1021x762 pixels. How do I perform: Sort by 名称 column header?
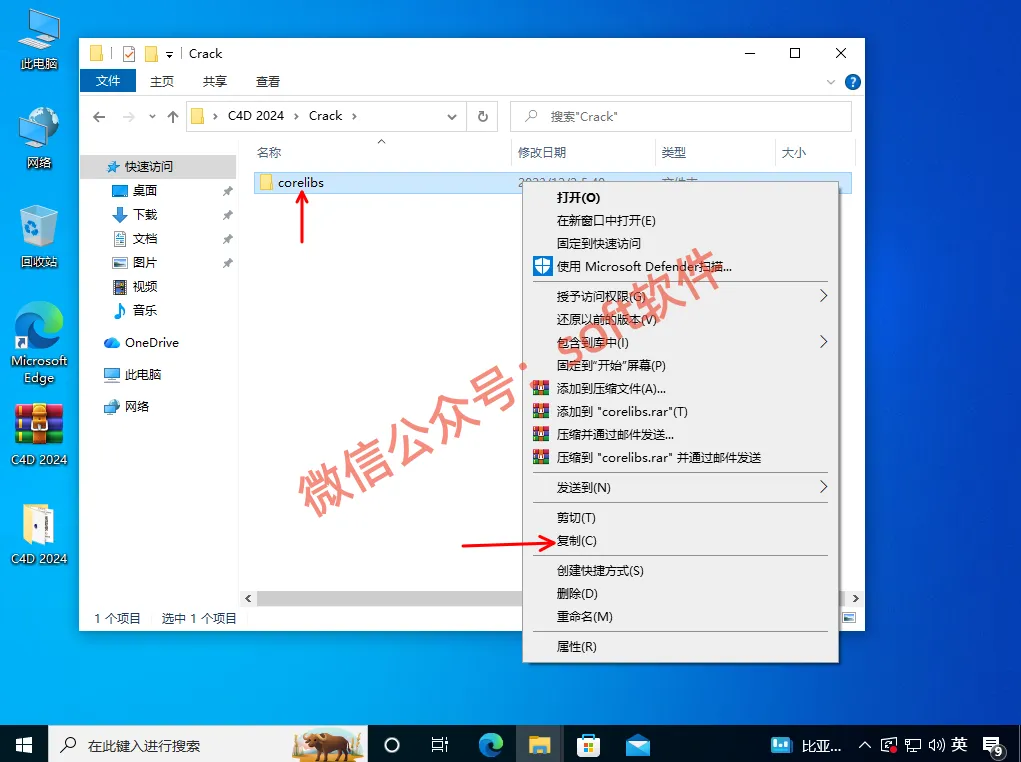click(269, 152)
